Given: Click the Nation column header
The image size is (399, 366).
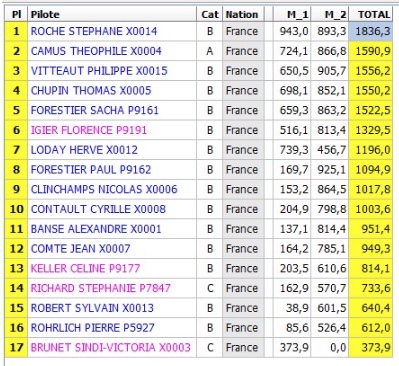Looking at the screenshot, I should 243,14.
